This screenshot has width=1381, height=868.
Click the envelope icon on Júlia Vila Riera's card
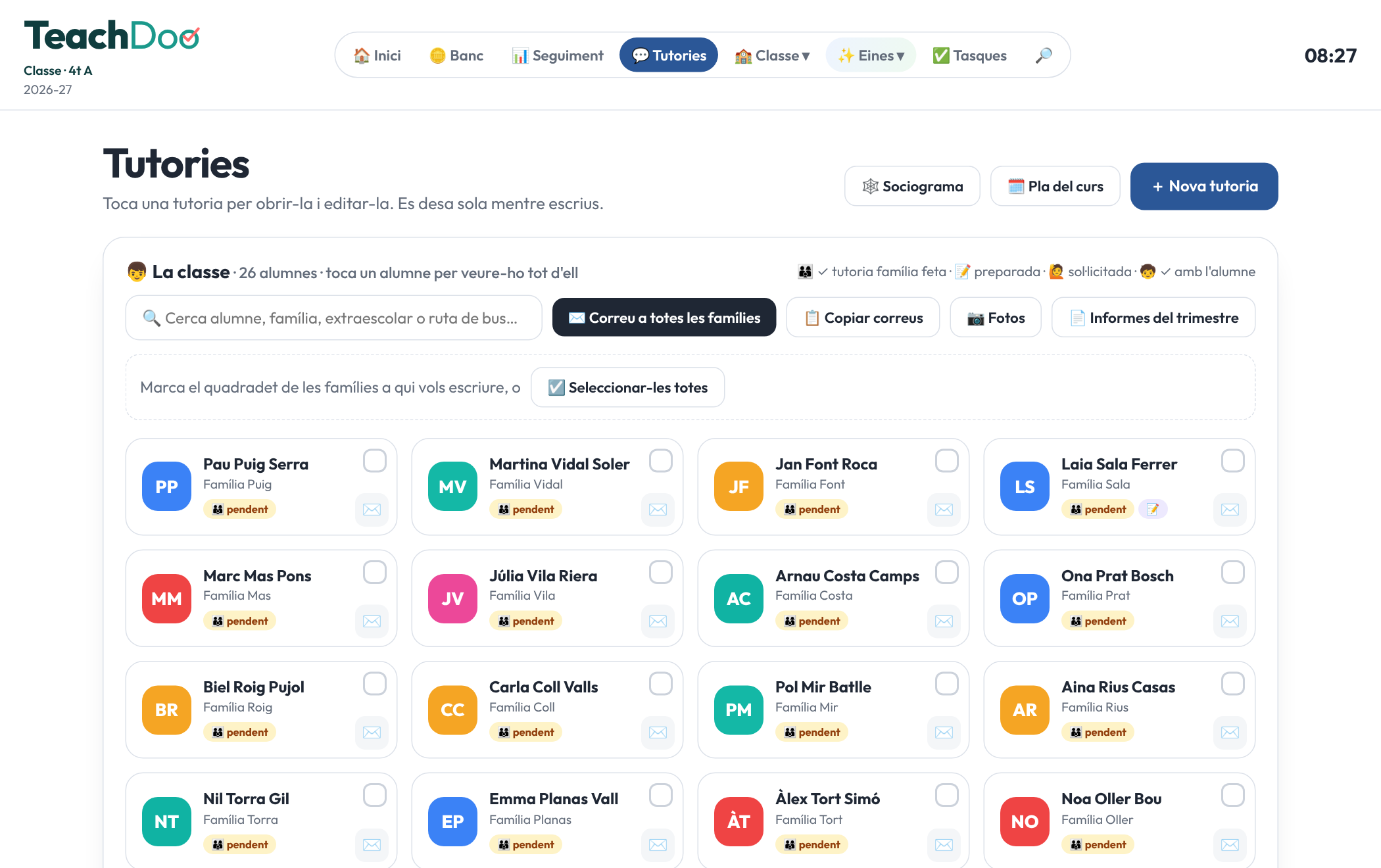(658, 621)
